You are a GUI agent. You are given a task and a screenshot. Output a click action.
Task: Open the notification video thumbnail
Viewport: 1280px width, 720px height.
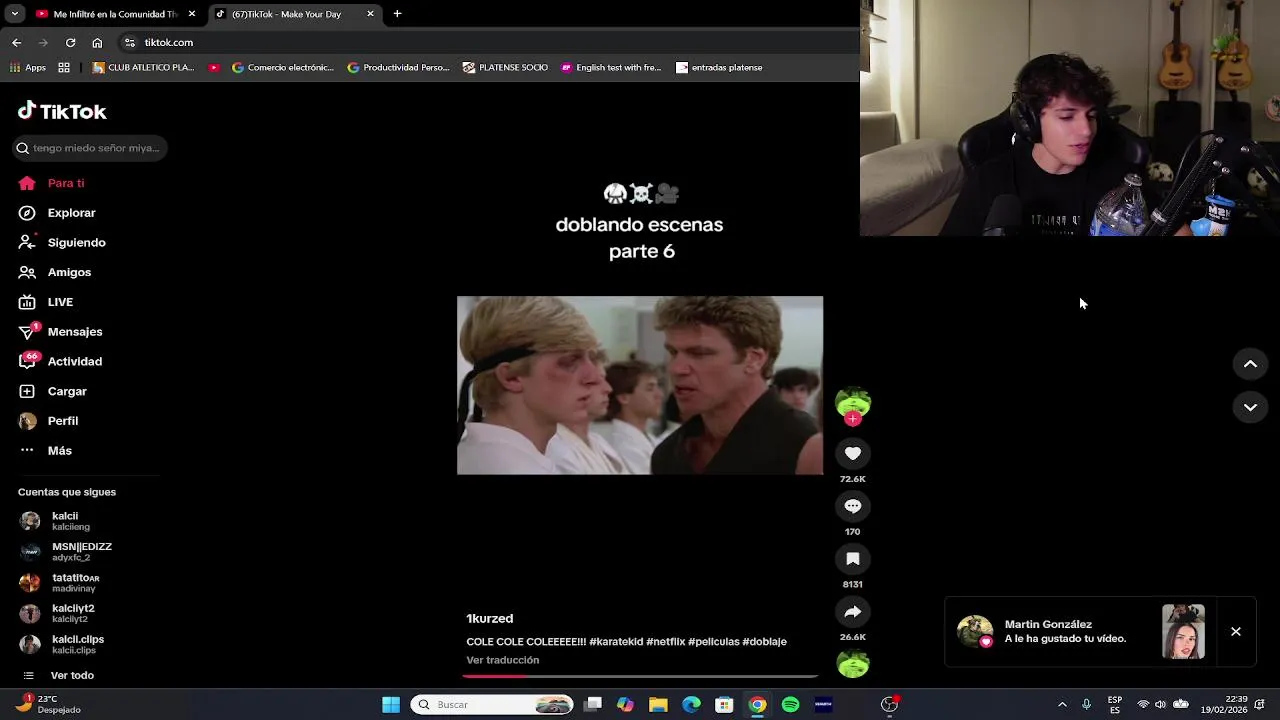(x=1183, y=632)
